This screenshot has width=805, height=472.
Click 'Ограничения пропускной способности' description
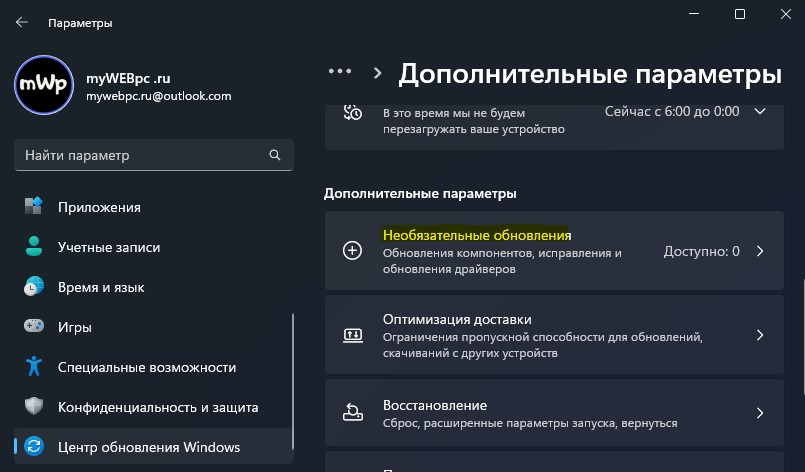543,345
